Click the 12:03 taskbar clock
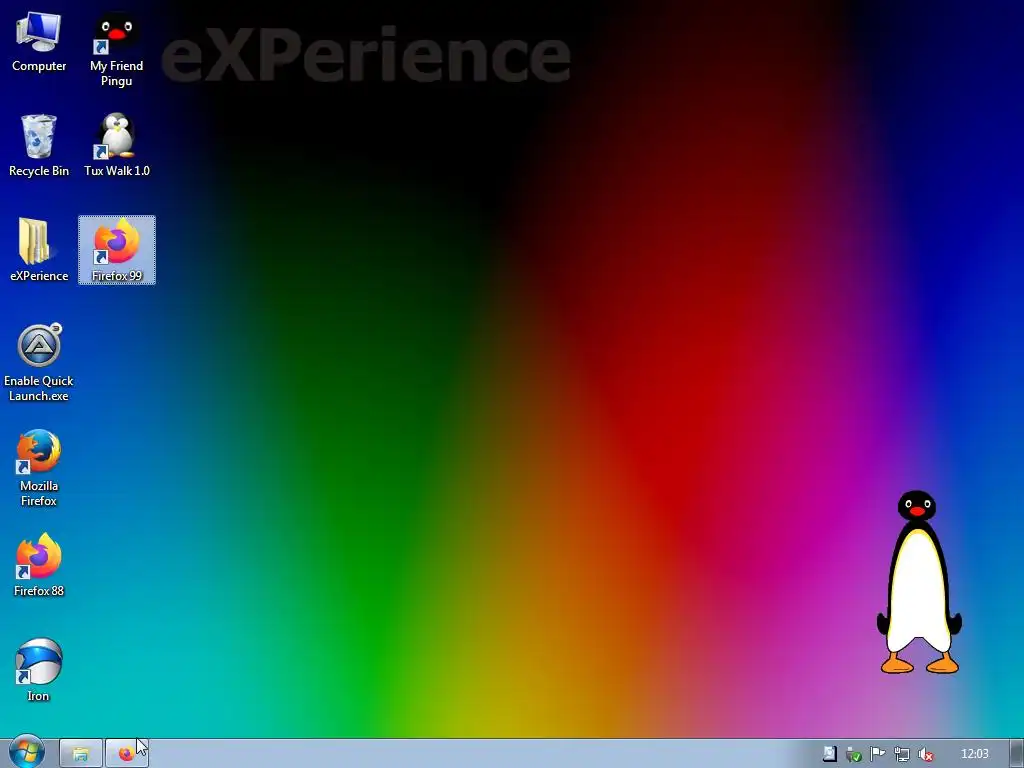Screen dimensions: 1024x768 coord(974,754)
